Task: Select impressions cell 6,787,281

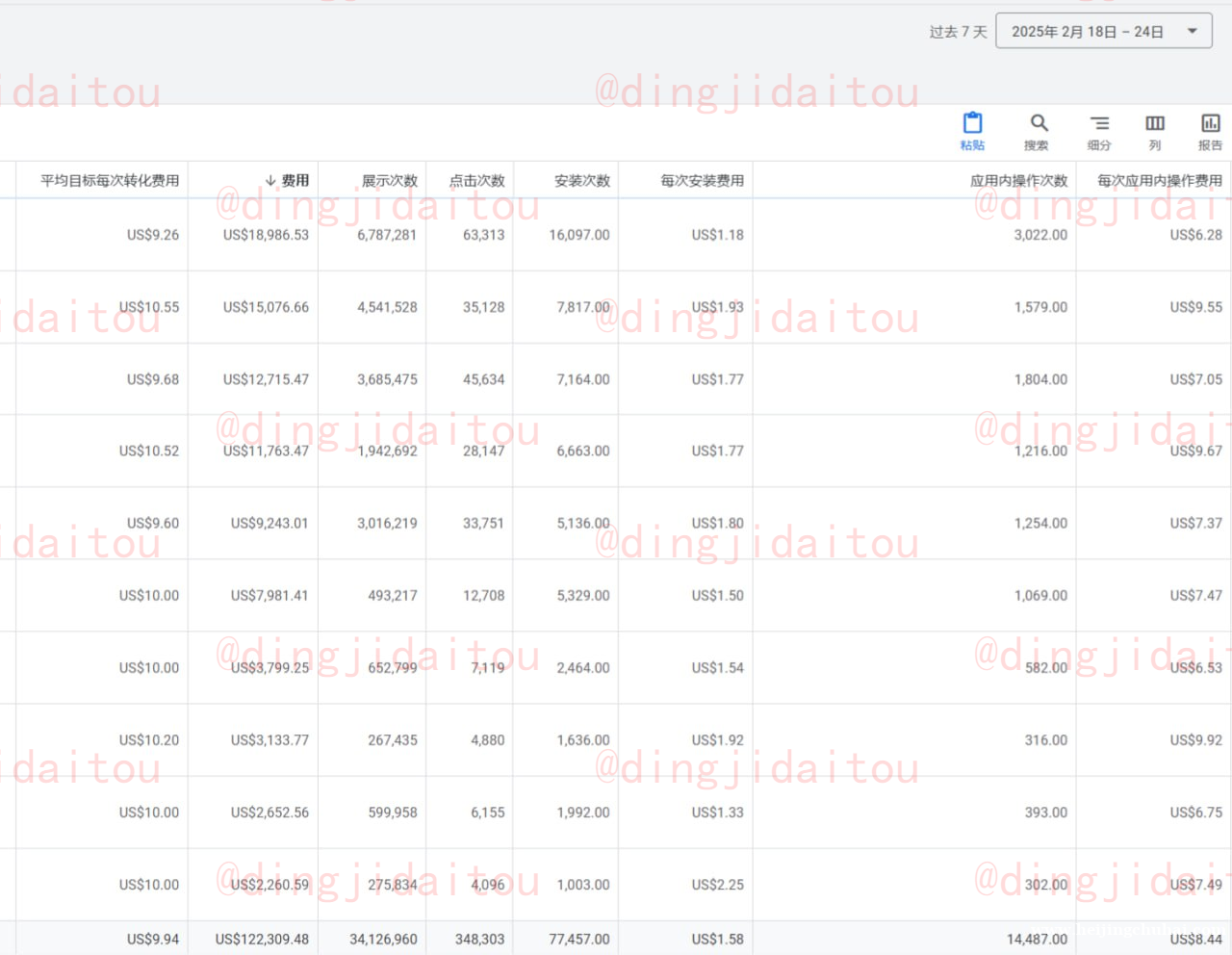Action: (387, 235)
